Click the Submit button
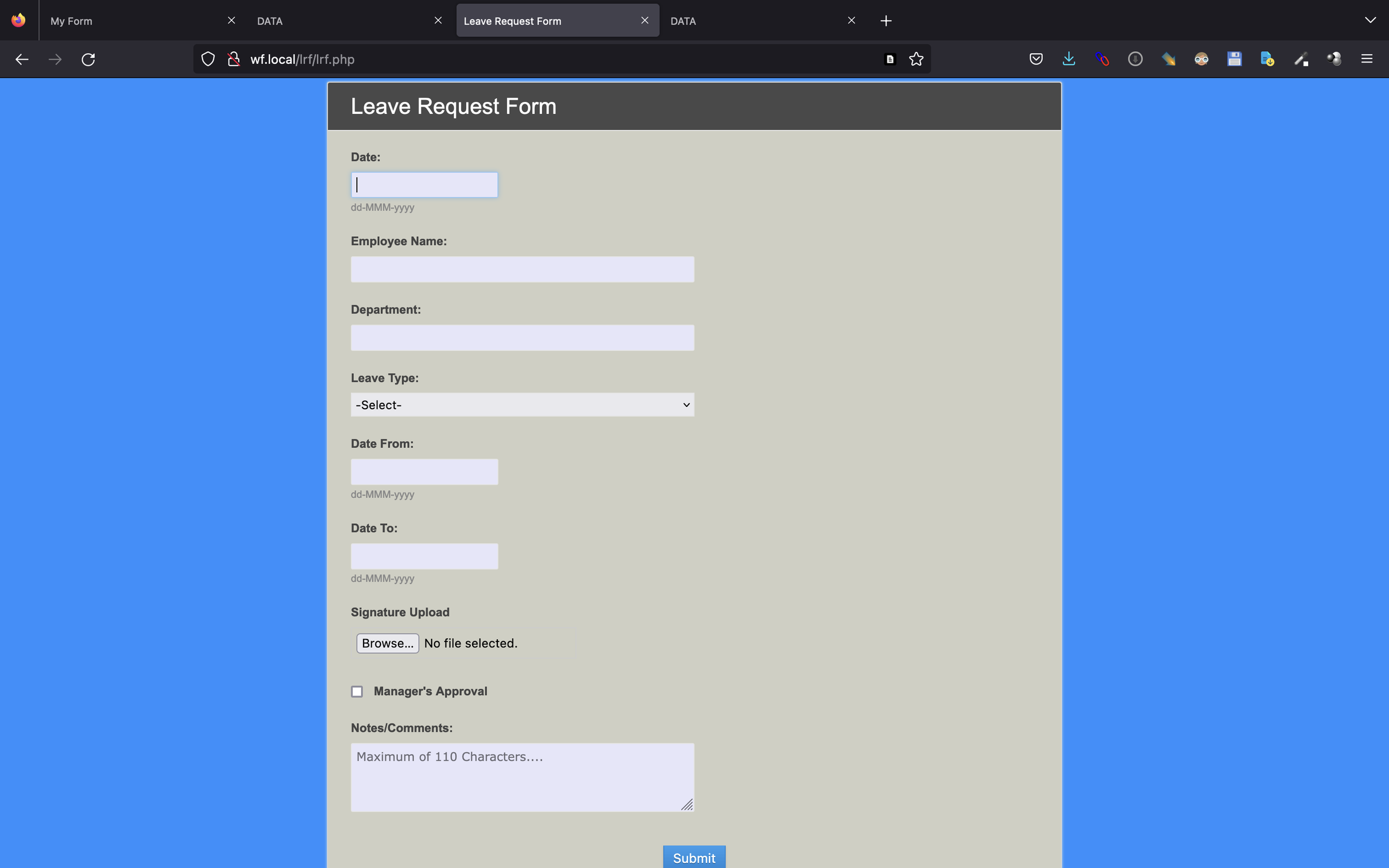Viewport: 1389px width, 868px height. point(694,857)
